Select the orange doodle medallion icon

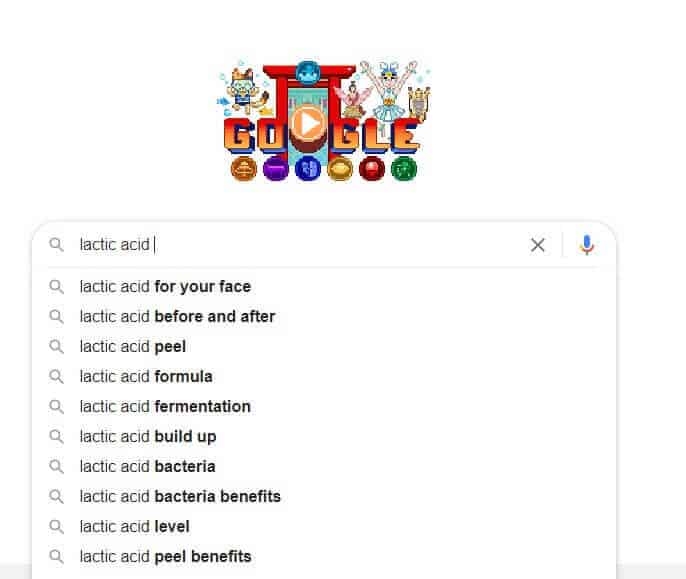click(x=243, y=168)
